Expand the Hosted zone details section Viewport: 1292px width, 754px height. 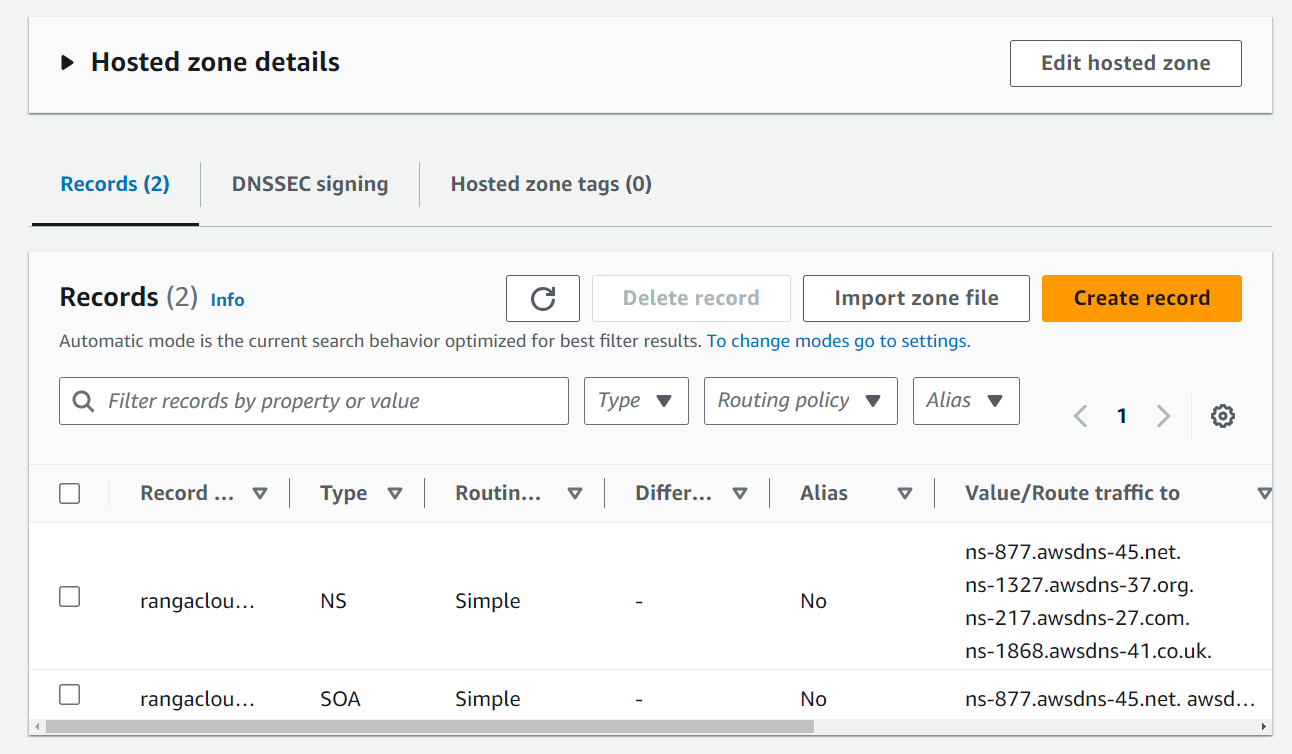click(x=67, y=61)
